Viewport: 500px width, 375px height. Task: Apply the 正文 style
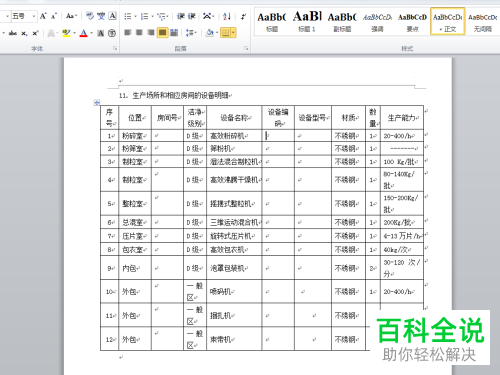(x=448, y=22)
